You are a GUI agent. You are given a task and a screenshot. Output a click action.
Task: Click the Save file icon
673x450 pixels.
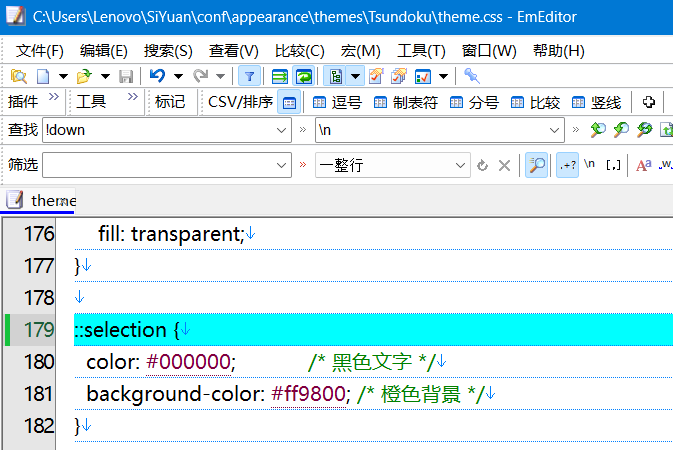126,76
